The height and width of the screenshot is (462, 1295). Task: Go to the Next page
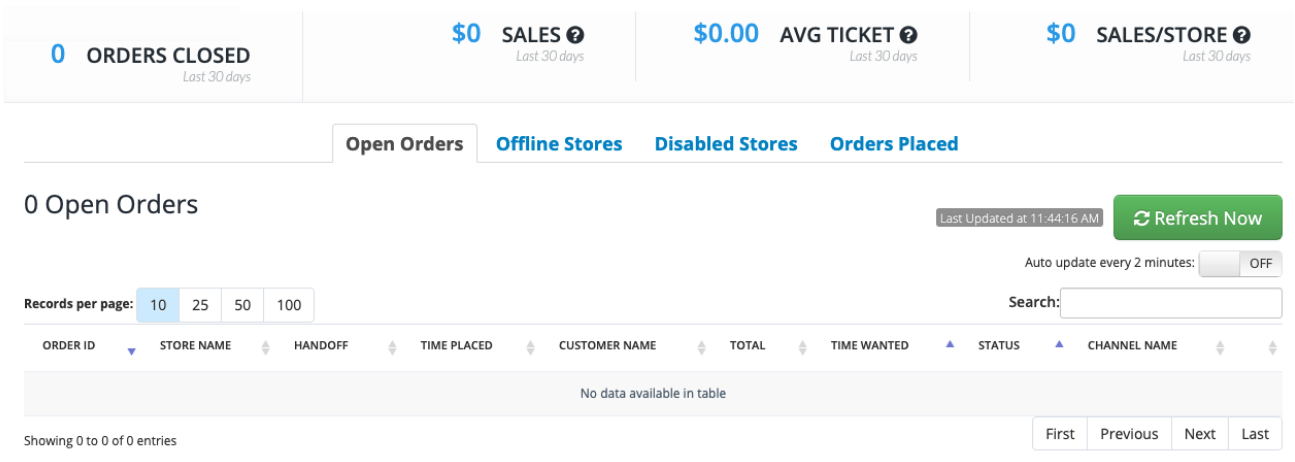pos(1199,434)
